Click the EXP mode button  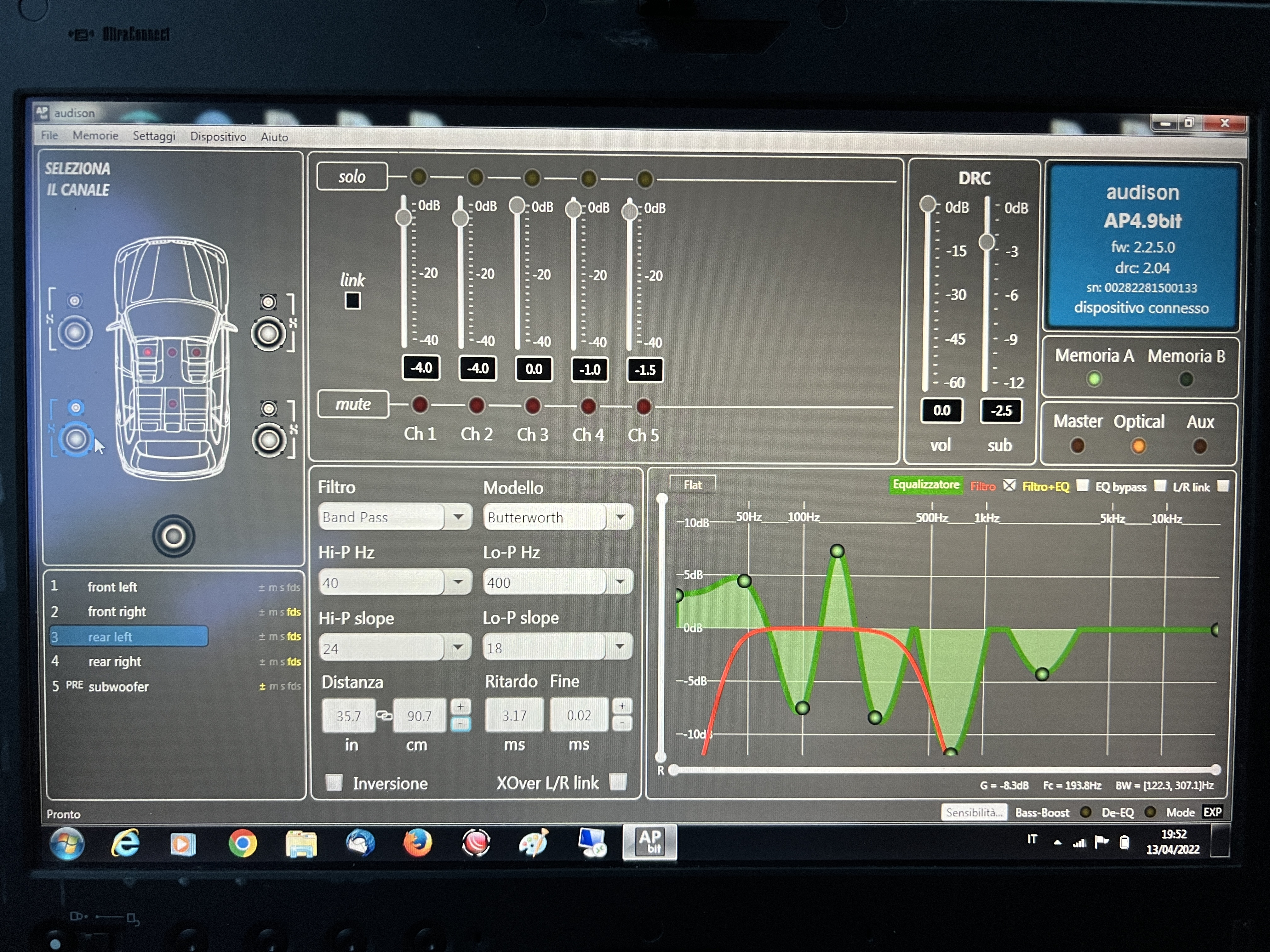(x=1212, y=812)
